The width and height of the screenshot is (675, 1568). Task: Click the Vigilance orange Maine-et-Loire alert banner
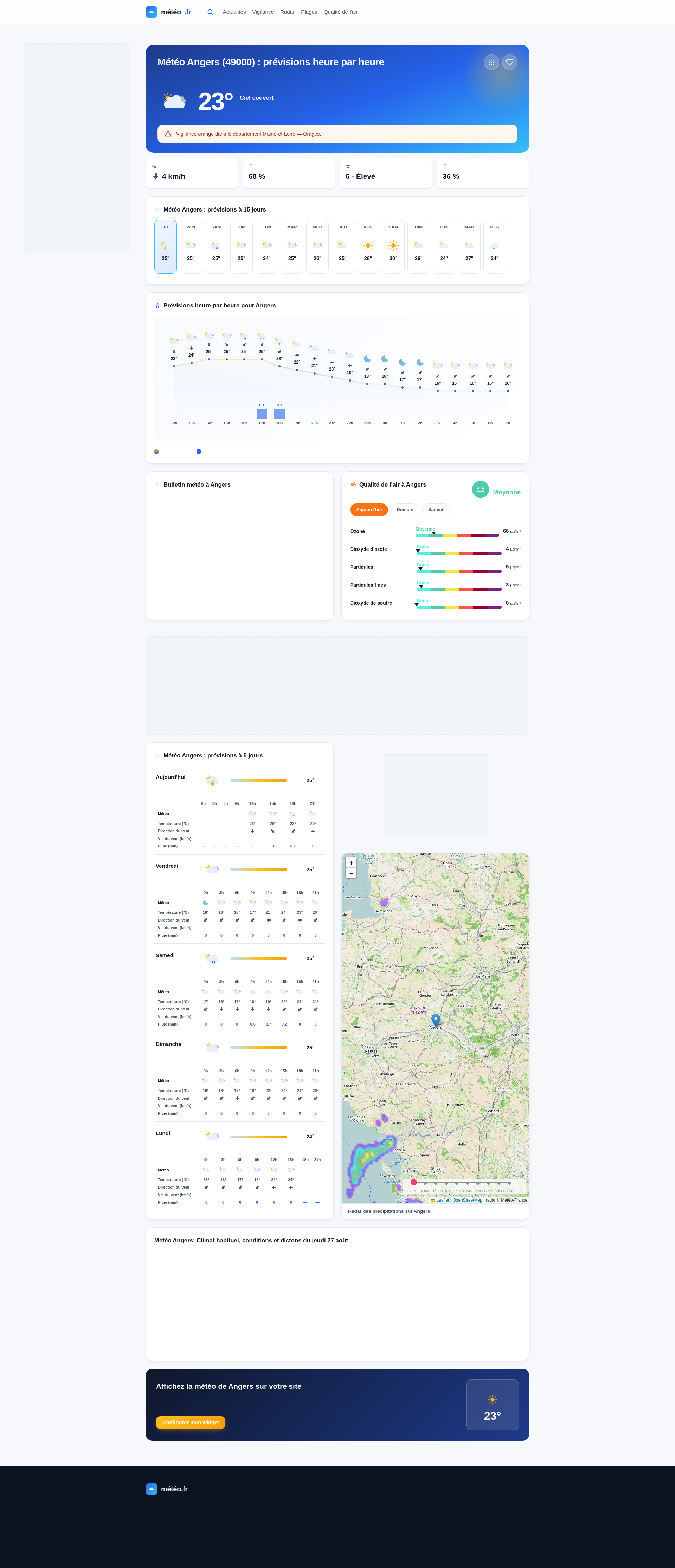337,134
